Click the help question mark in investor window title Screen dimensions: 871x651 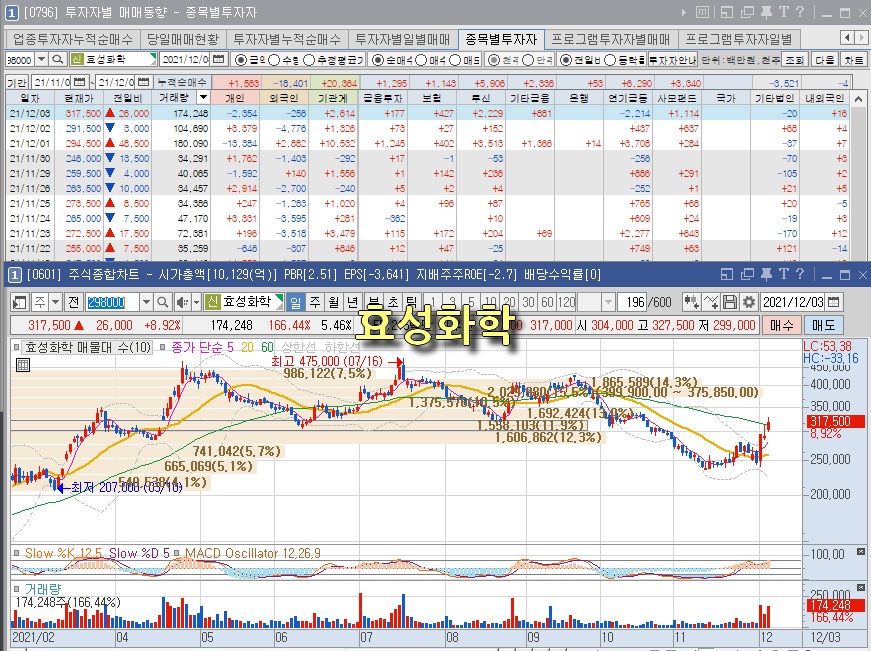799,12
